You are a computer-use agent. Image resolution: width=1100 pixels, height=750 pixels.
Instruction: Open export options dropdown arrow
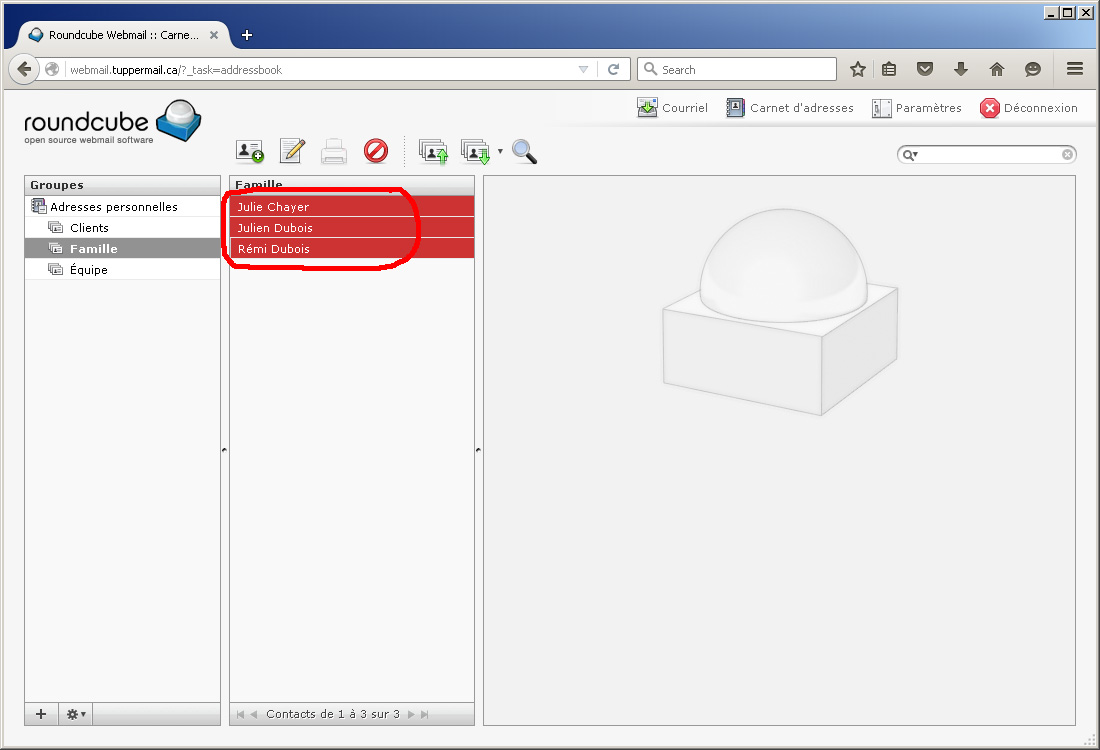pyautogui.click(x=500, y=152)
